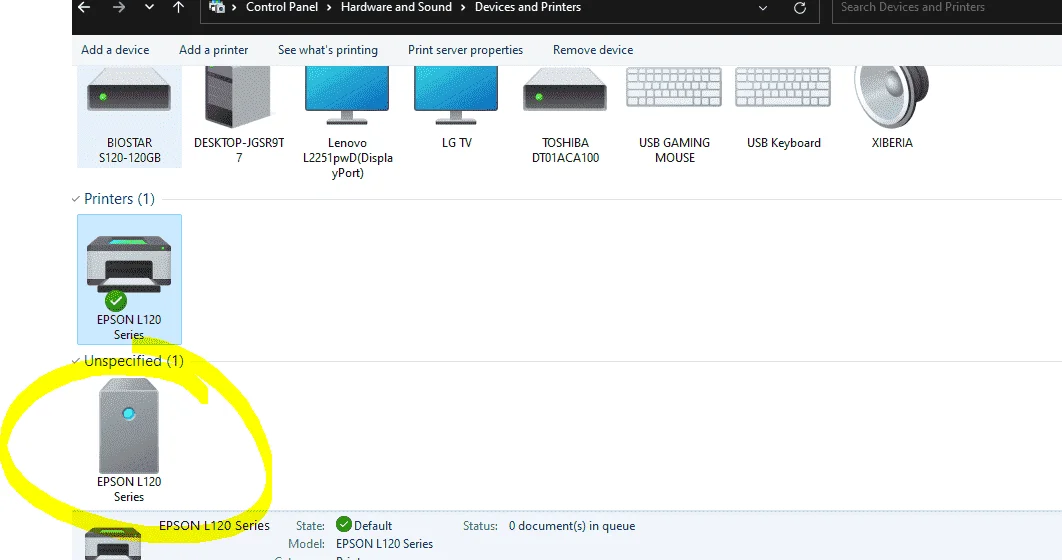This screenshot has height=560, width=1062.
Task: Click the BIOSTAR S120-120GB label
Action: click(129, 150)
